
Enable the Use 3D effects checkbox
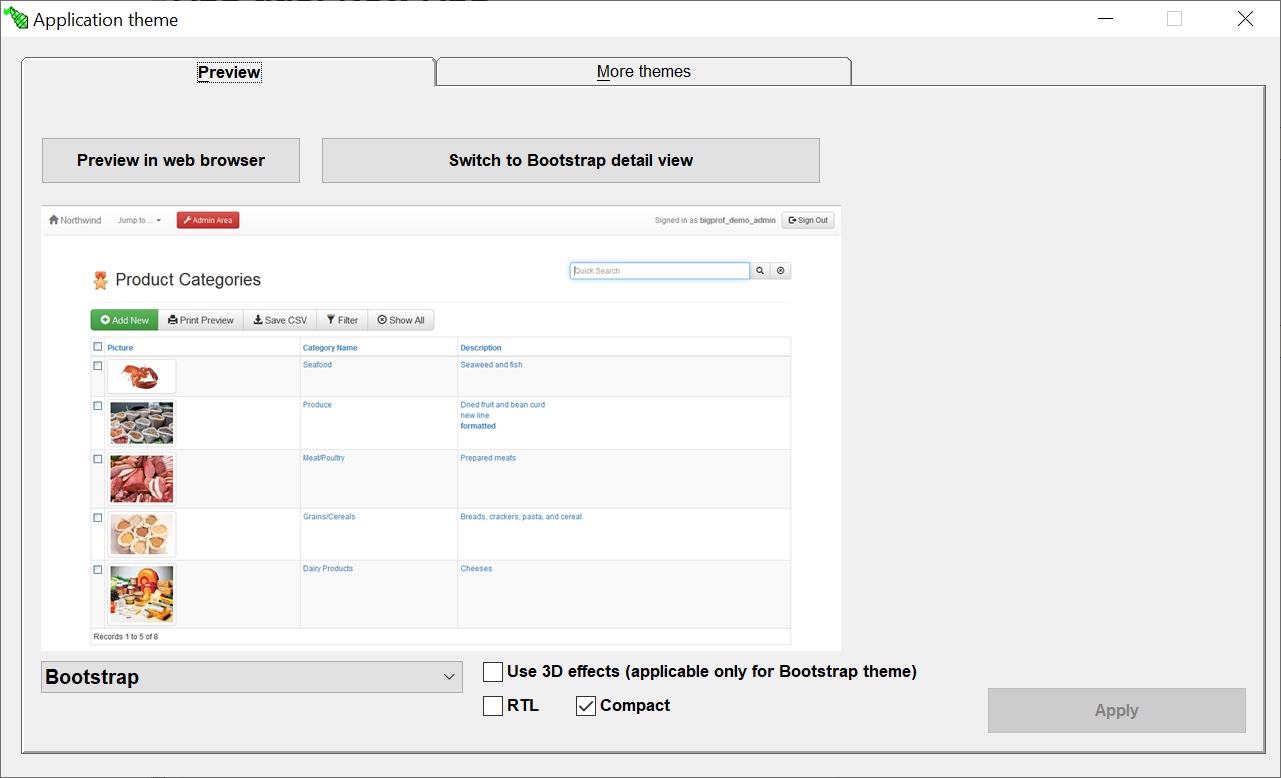click(x=493, y=672)
